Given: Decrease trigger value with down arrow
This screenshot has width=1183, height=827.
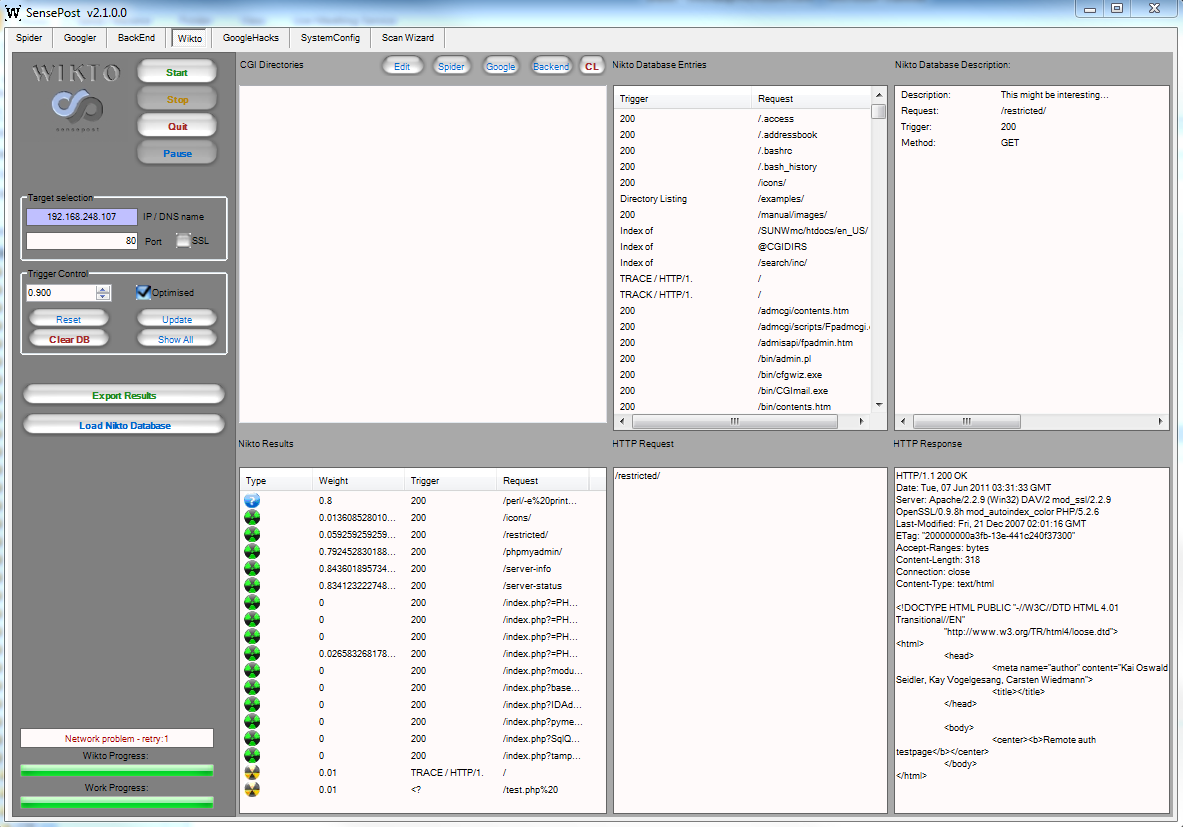Looking at the screenshot, I should click(x=103, y=297).
